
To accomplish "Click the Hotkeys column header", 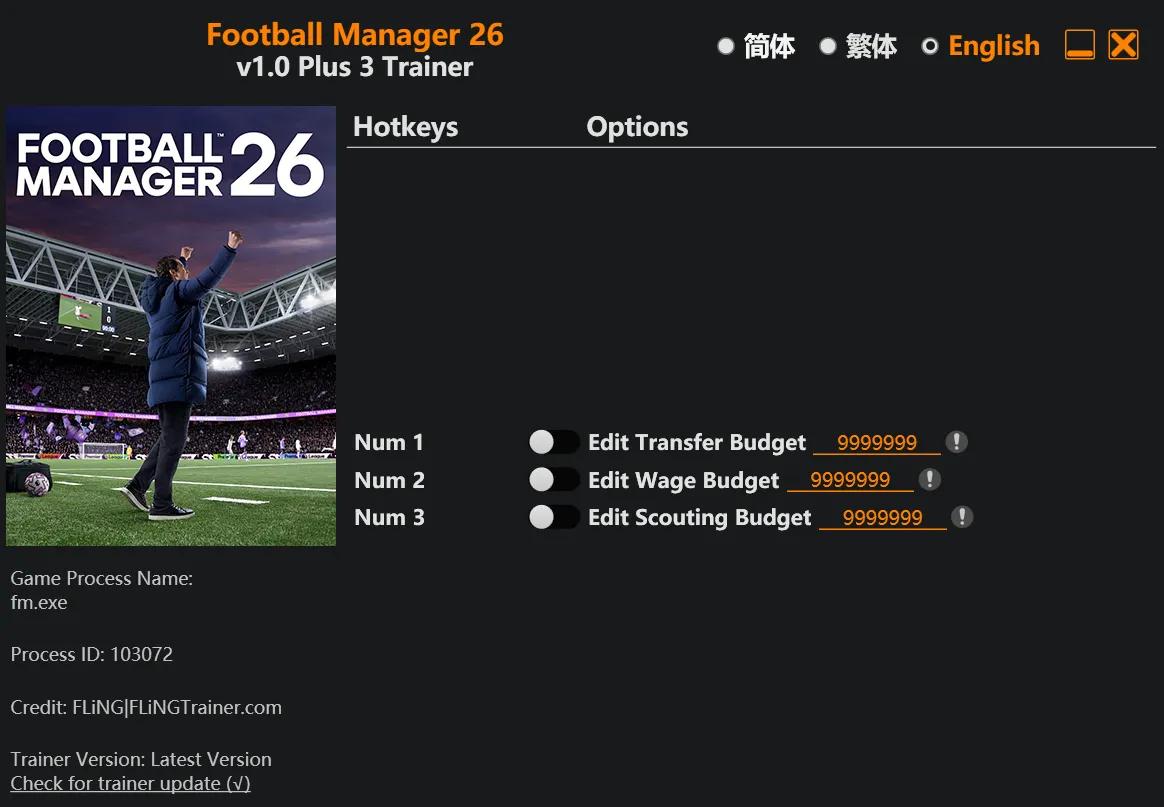I will (x=406, y=127).
